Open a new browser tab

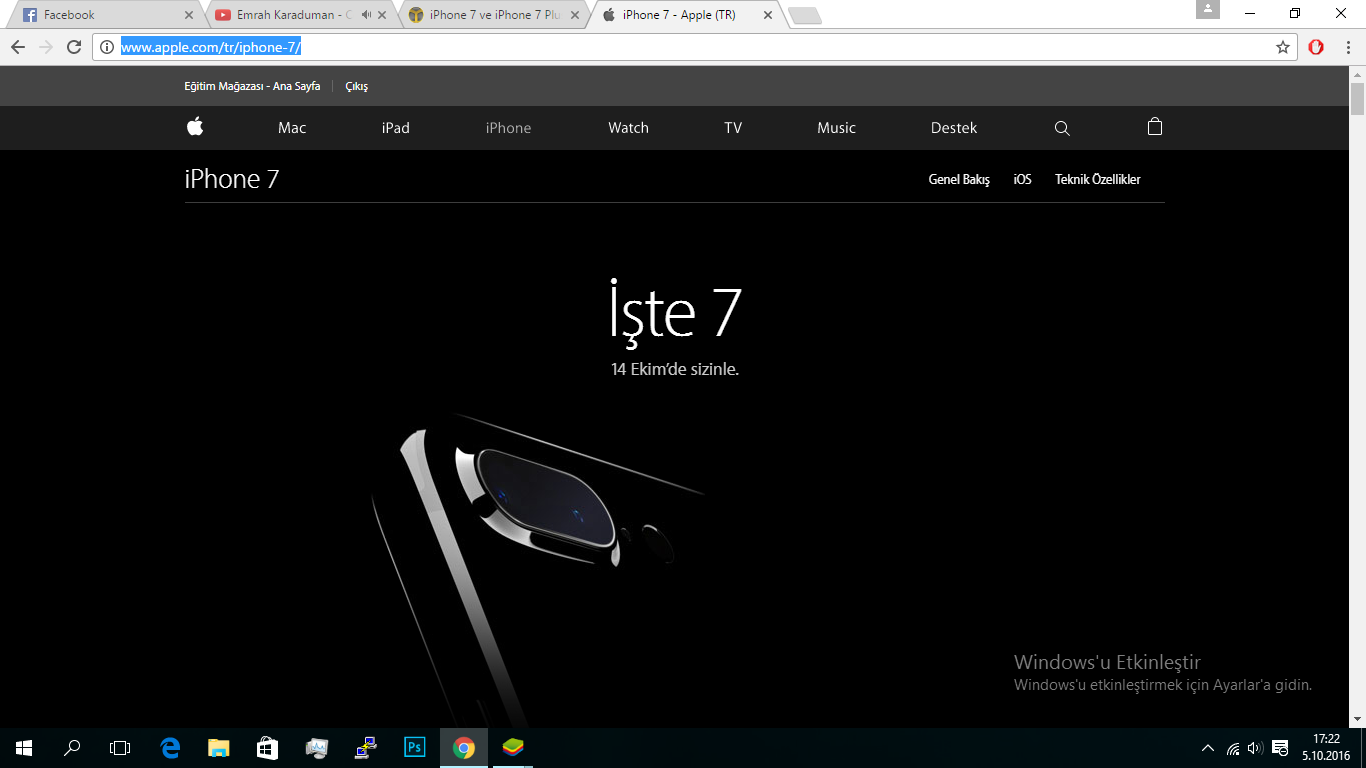[804, 15]
